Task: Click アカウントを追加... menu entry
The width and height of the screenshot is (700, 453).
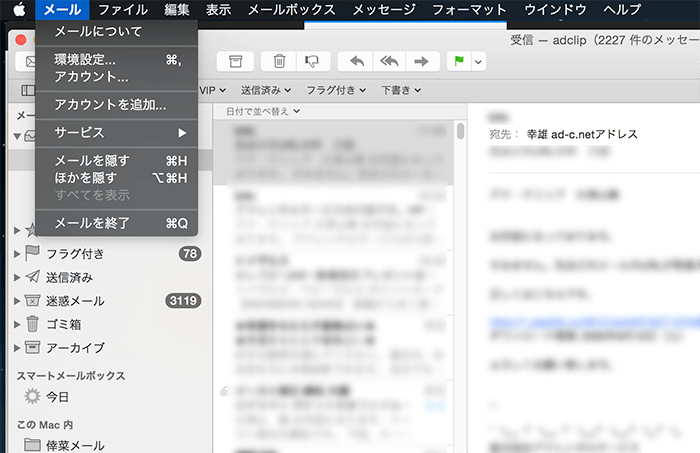Action: 110,104
